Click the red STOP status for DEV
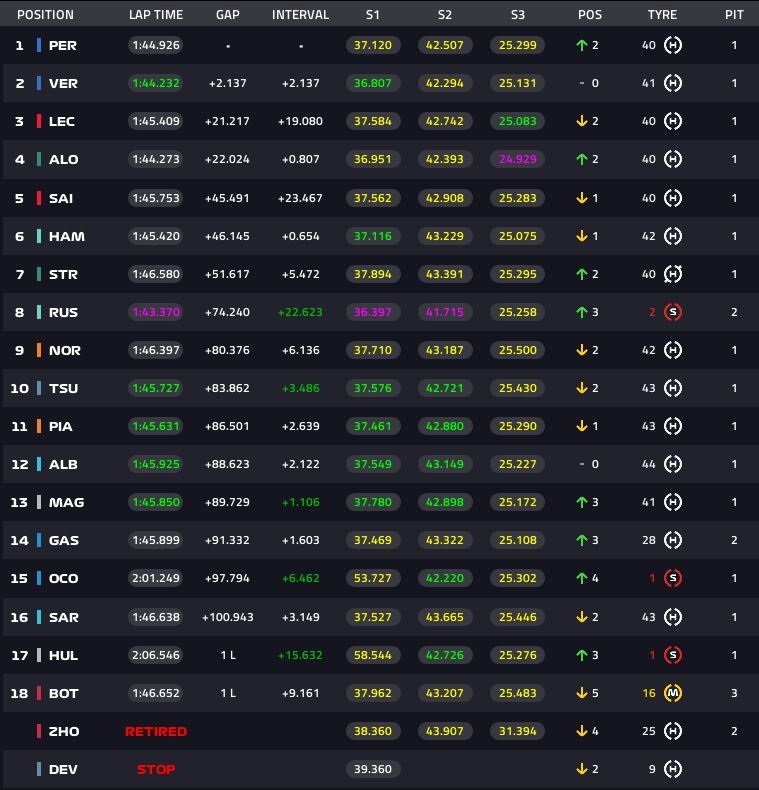 155,769
